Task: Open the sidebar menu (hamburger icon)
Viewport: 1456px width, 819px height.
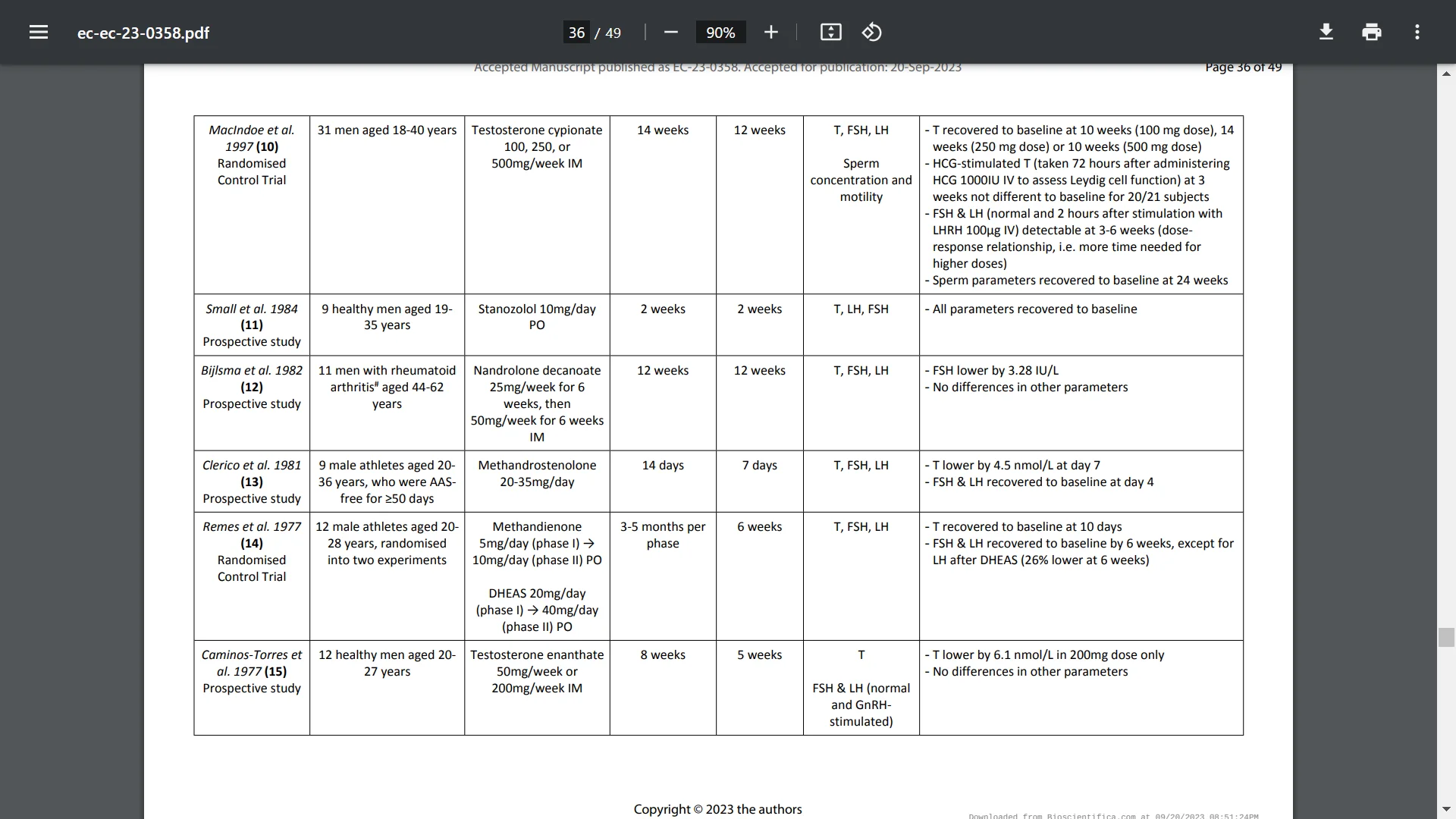Action: (39, 32)
